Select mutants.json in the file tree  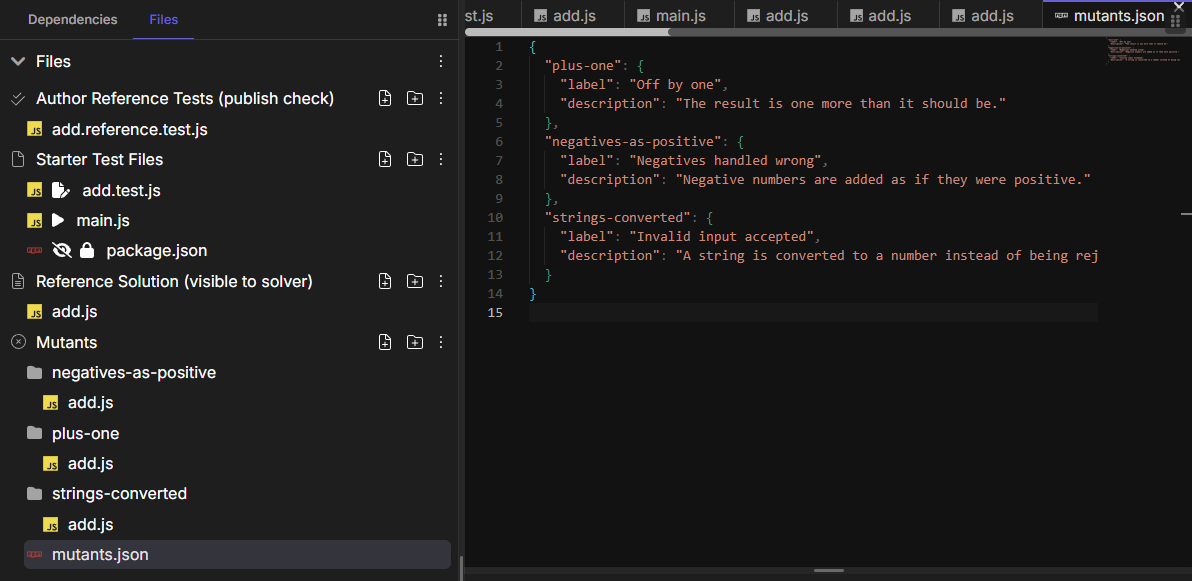click(237, 554)
